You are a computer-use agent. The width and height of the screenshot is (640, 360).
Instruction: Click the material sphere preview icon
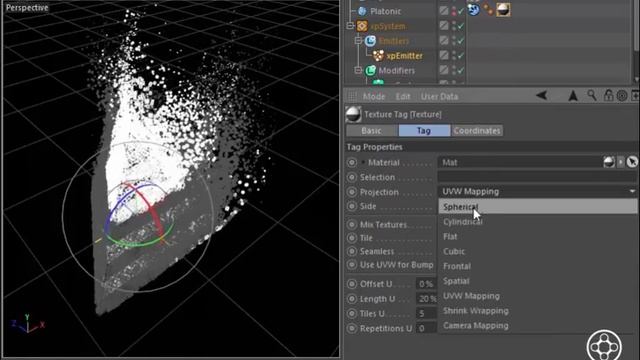coord(609,162)
